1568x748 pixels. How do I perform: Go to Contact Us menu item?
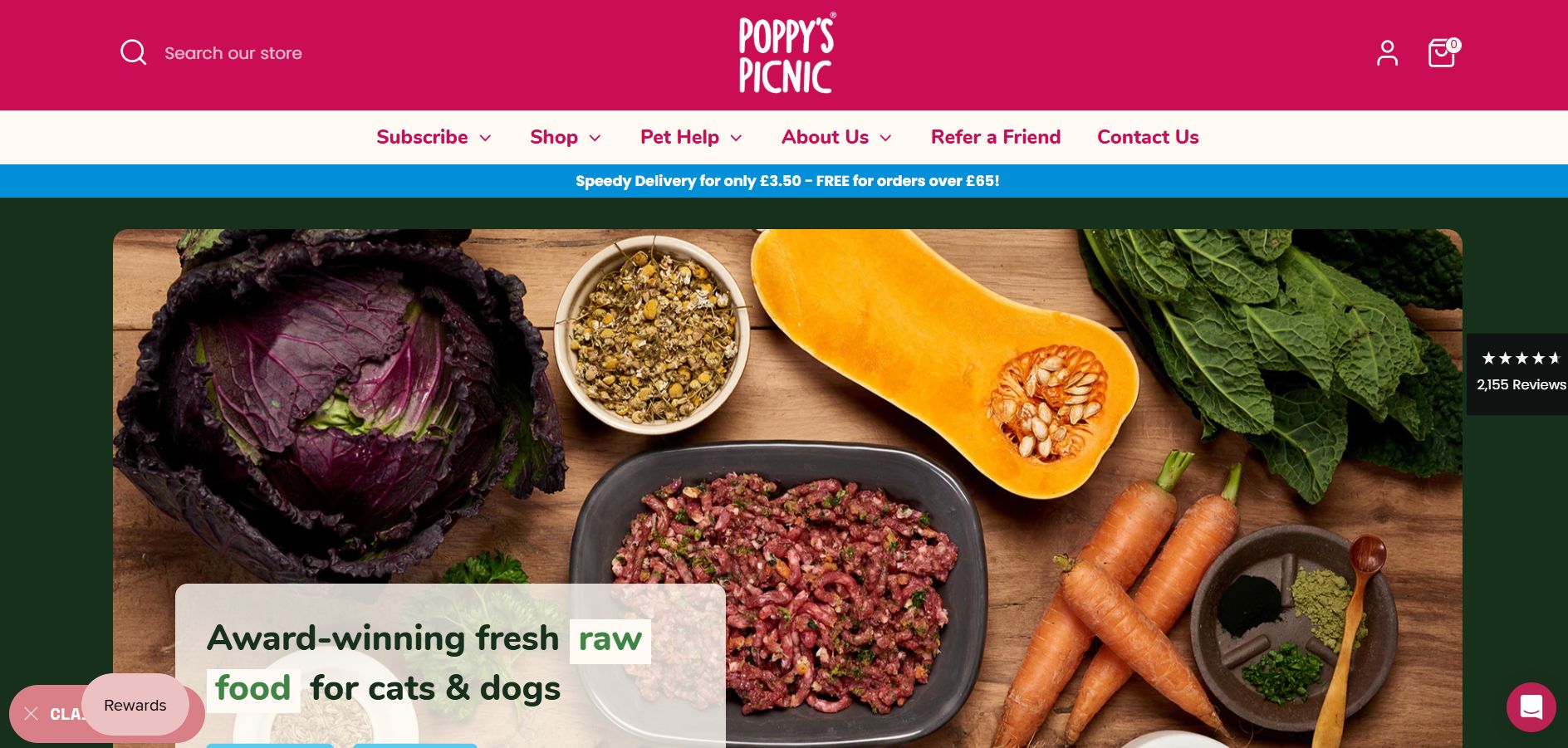point(1148,137)
